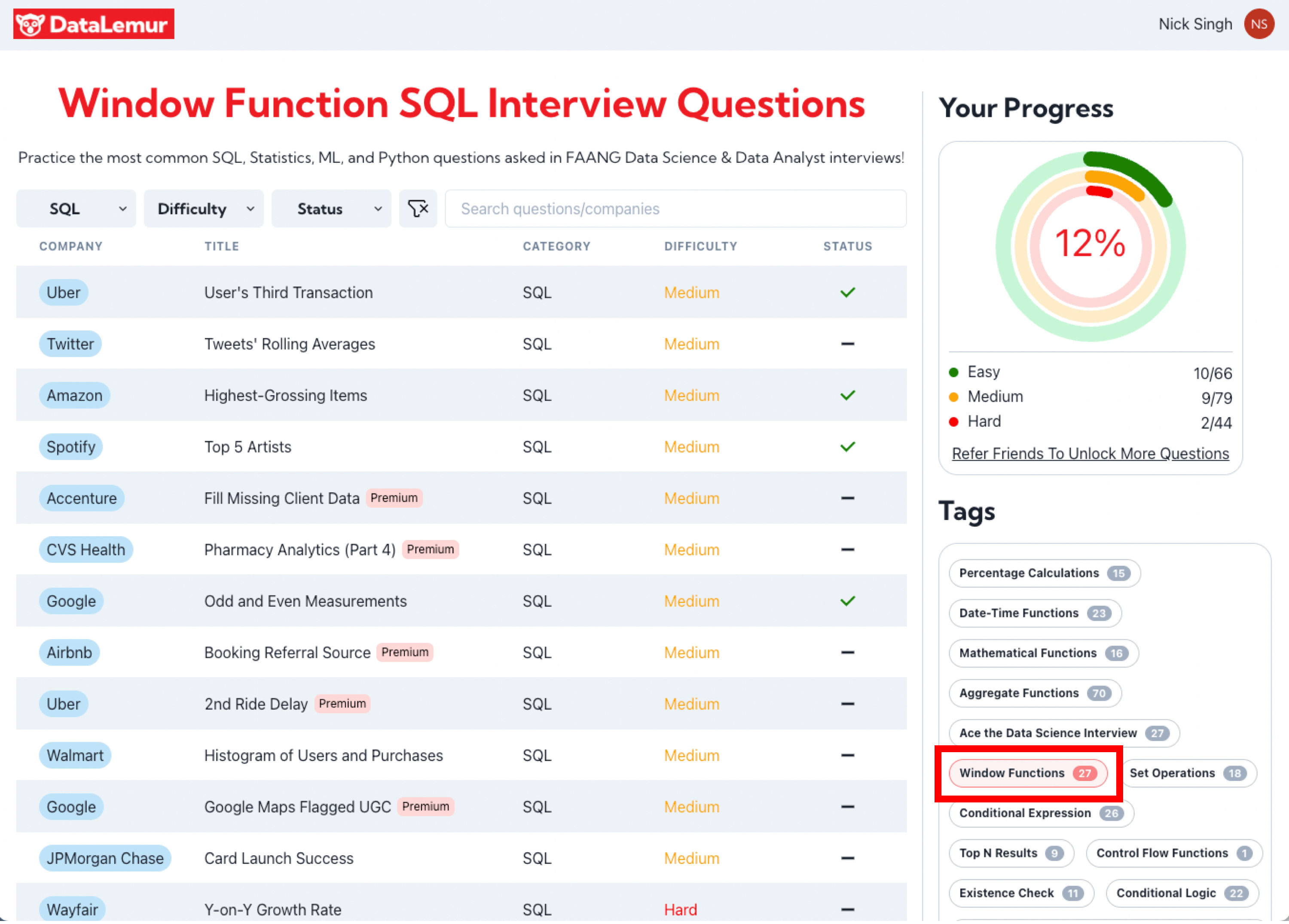
Task: Open Fill Missing Client Data question
Action: pos(282,498)
